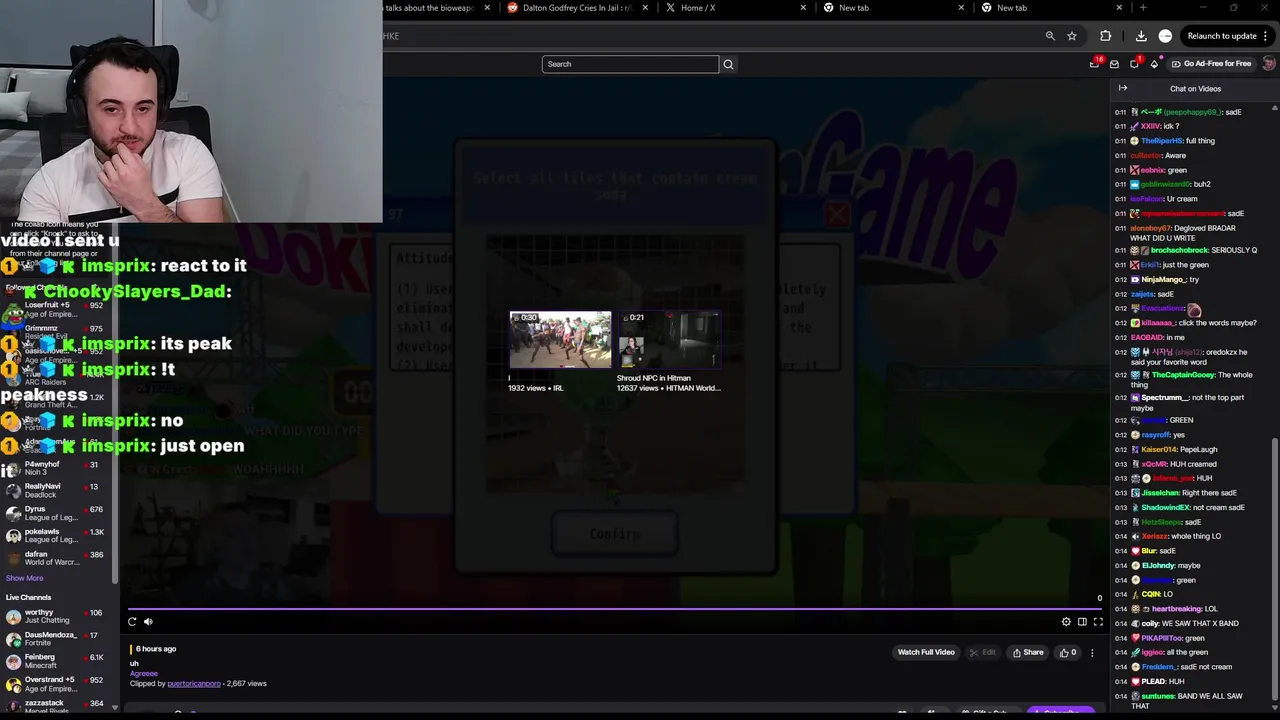Click suntunes username in chat

pyautogui.click(x=1159, y=696)
